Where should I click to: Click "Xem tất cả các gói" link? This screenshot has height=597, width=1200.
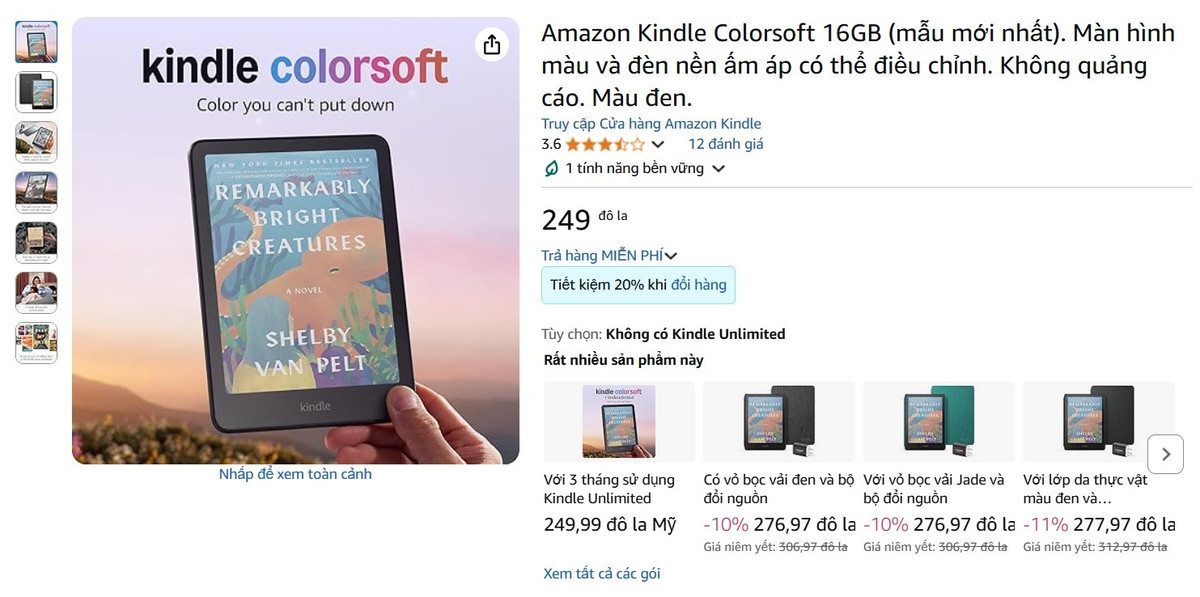point(602,573)
